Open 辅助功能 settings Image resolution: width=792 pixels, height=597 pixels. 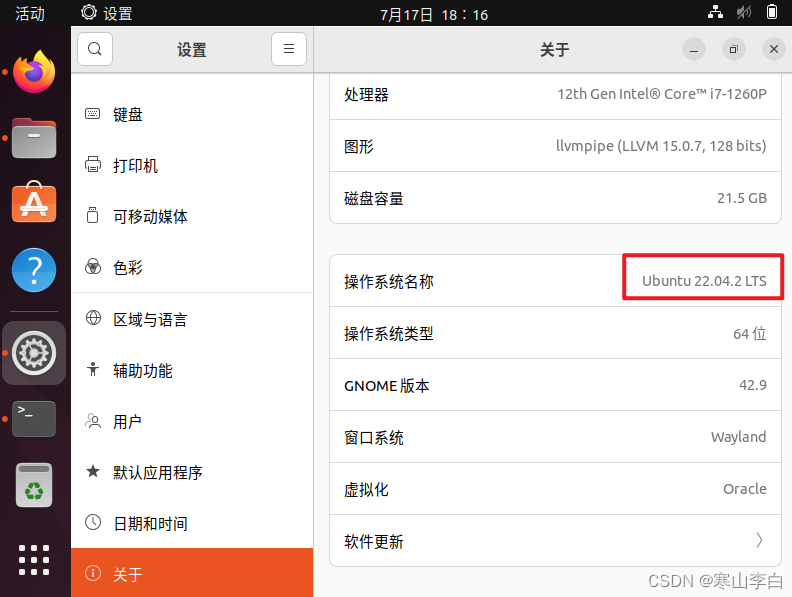click(192, 370)
